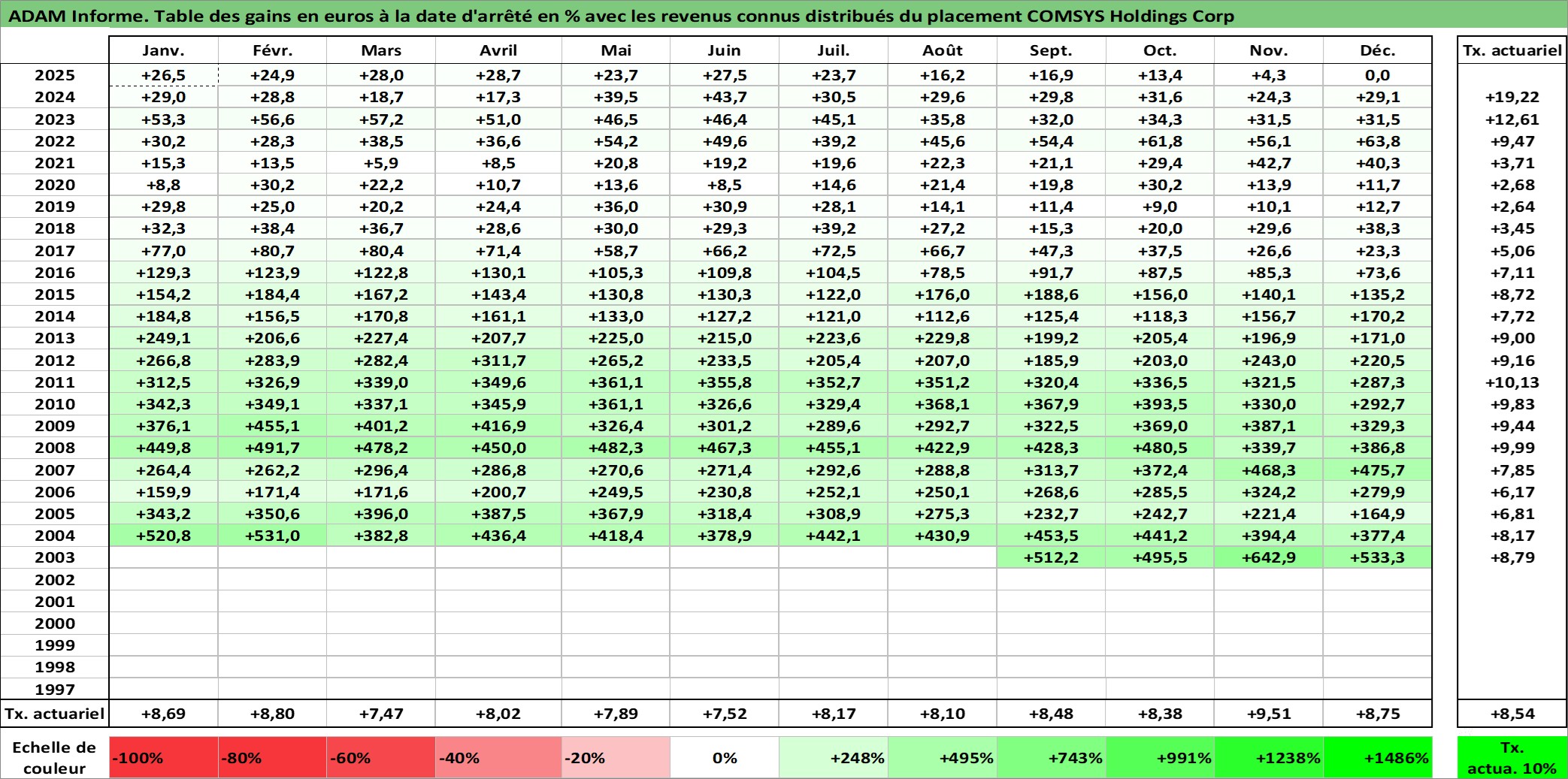Select the +43,7 cell in June 2024

coord(724,97)
